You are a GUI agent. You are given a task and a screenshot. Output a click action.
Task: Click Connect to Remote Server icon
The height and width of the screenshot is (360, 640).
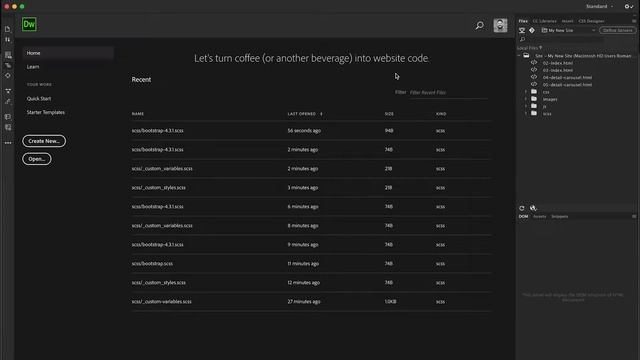tap(522, 30)
